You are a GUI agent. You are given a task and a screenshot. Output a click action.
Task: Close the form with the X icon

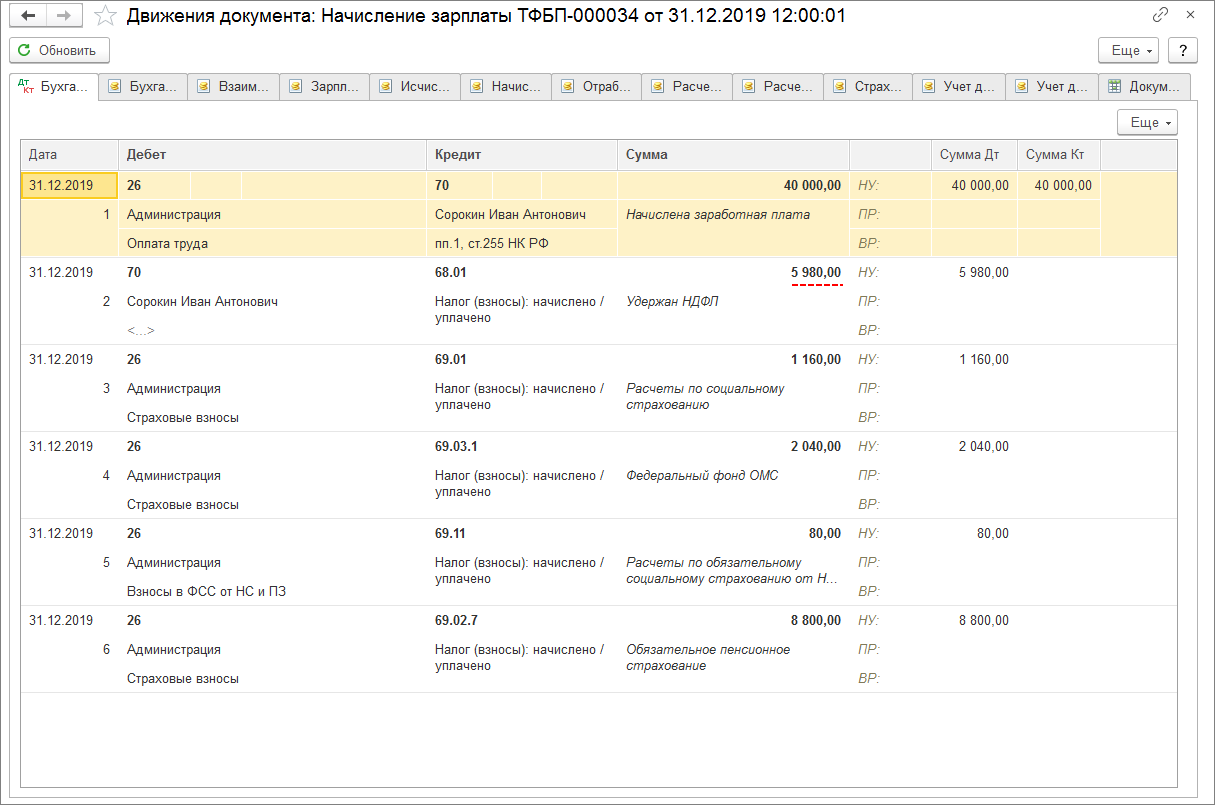[1190, 16]
